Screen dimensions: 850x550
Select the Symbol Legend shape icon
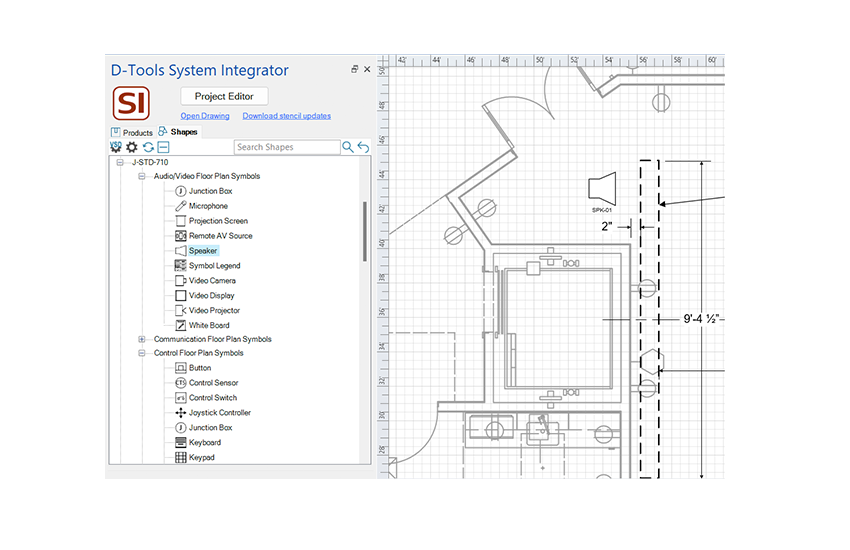tap(181, 266)
